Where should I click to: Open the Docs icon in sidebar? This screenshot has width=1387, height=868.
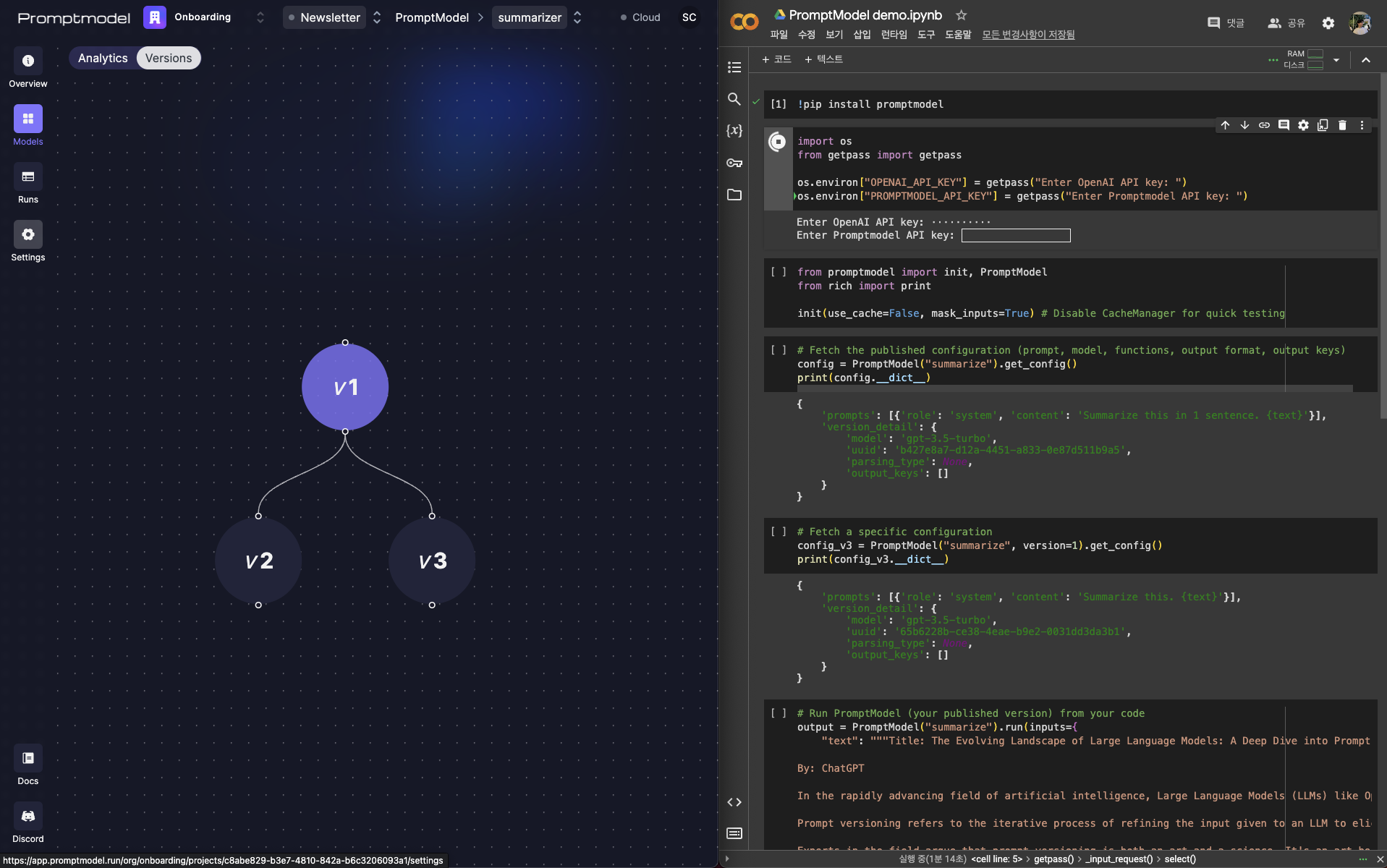27,759
